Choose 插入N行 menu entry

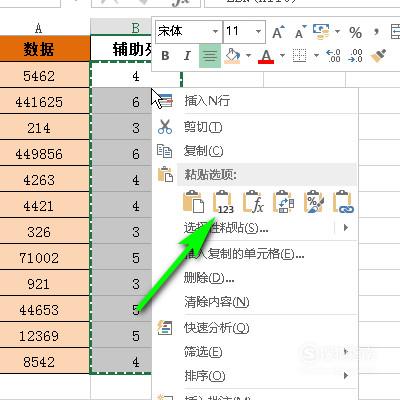point(254,100)
